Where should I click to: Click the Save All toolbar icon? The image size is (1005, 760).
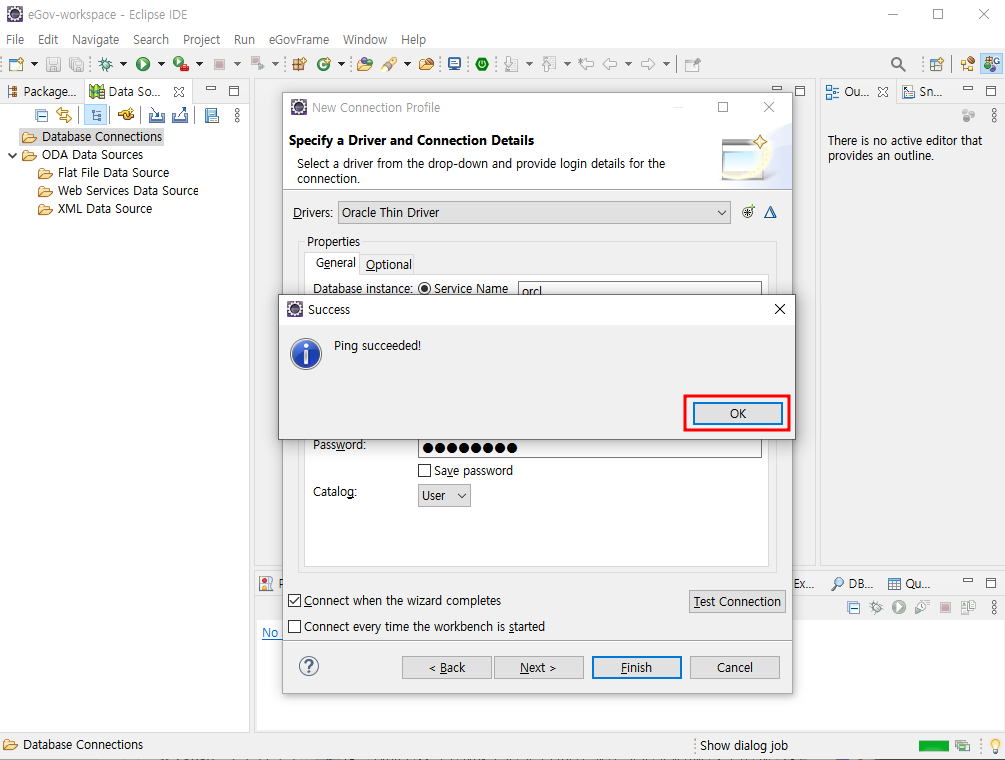pos(76,64)
